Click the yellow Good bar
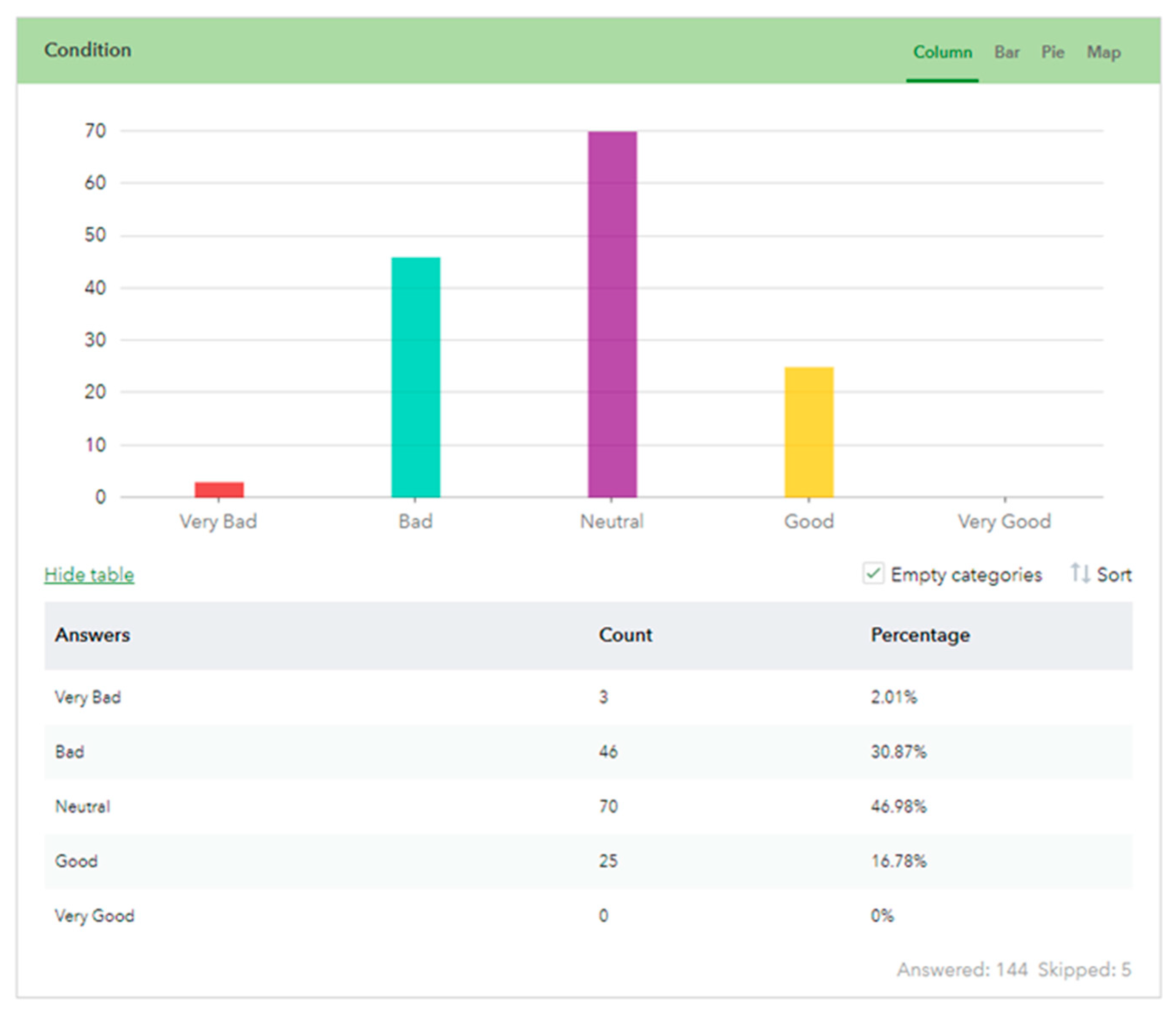This screenshot has width=1176, height=1013. pyautogui.click(x=809, y=432)
